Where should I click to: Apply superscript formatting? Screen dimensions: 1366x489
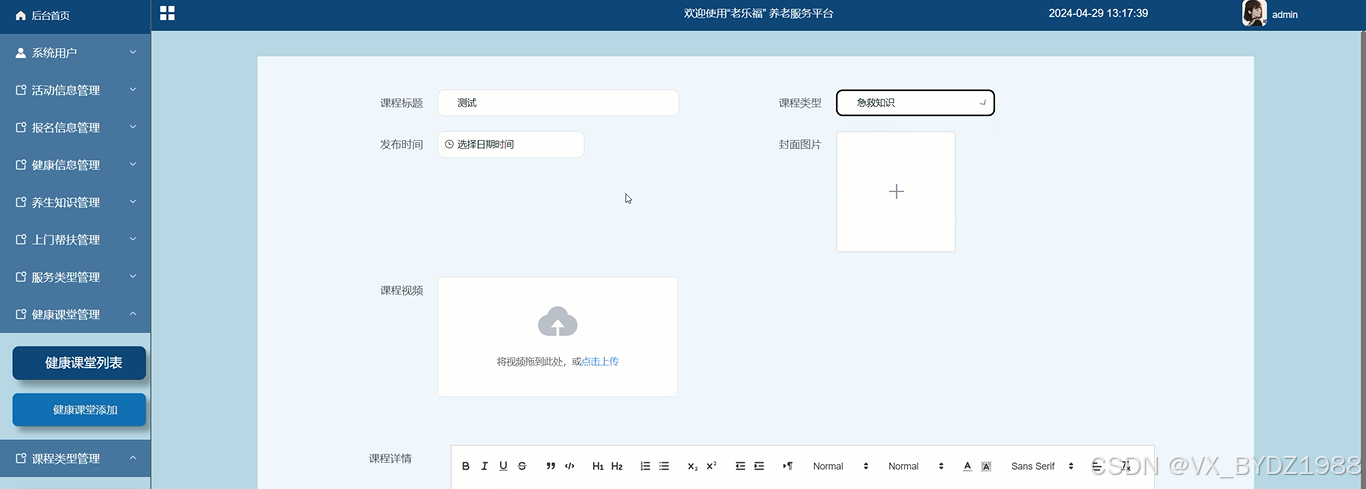(712, 466)
